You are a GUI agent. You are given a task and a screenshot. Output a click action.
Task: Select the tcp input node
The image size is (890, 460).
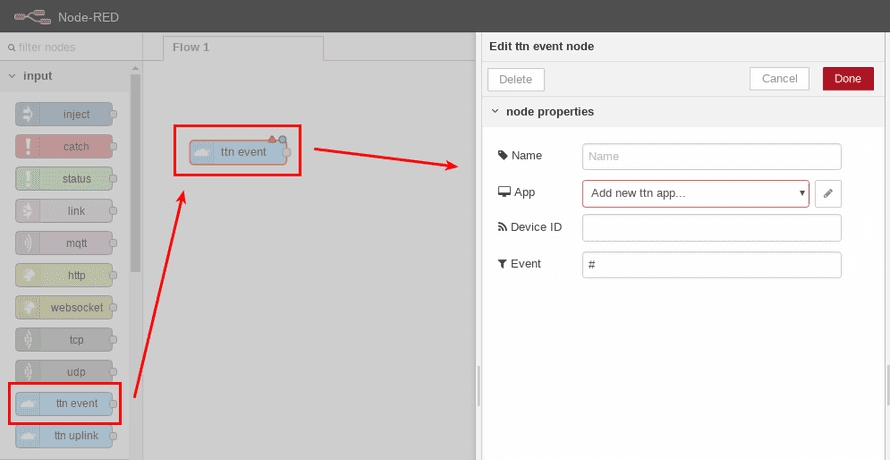(x=65, y=339)
